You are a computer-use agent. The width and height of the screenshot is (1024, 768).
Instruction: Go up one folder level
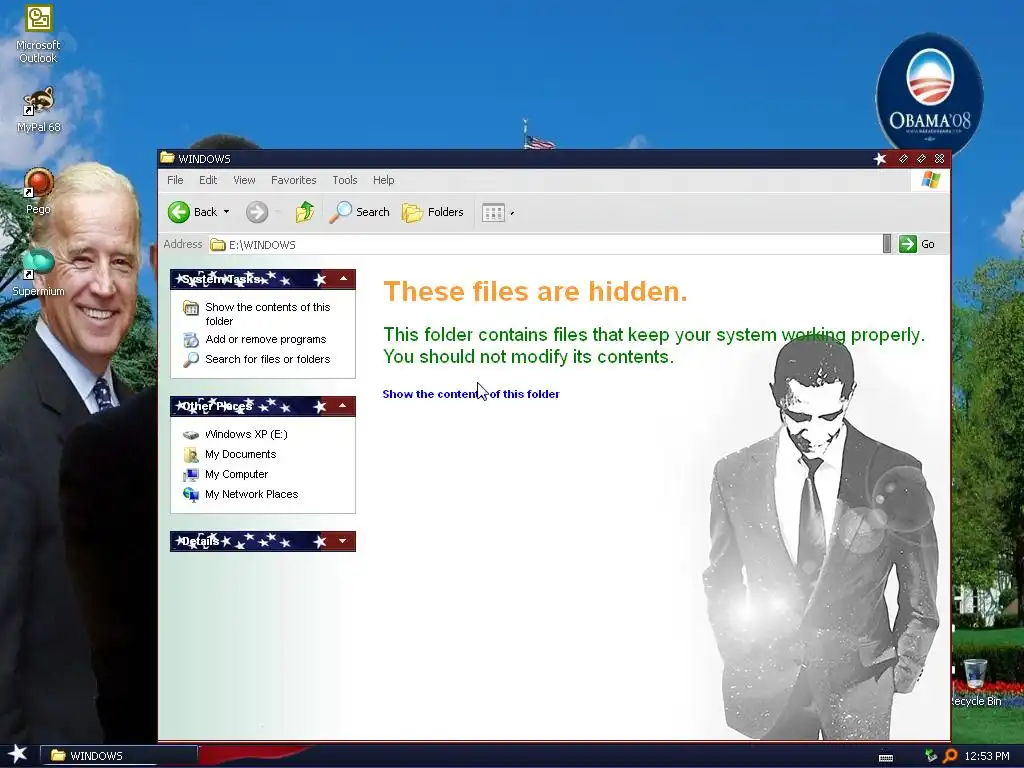coord(304,212)
